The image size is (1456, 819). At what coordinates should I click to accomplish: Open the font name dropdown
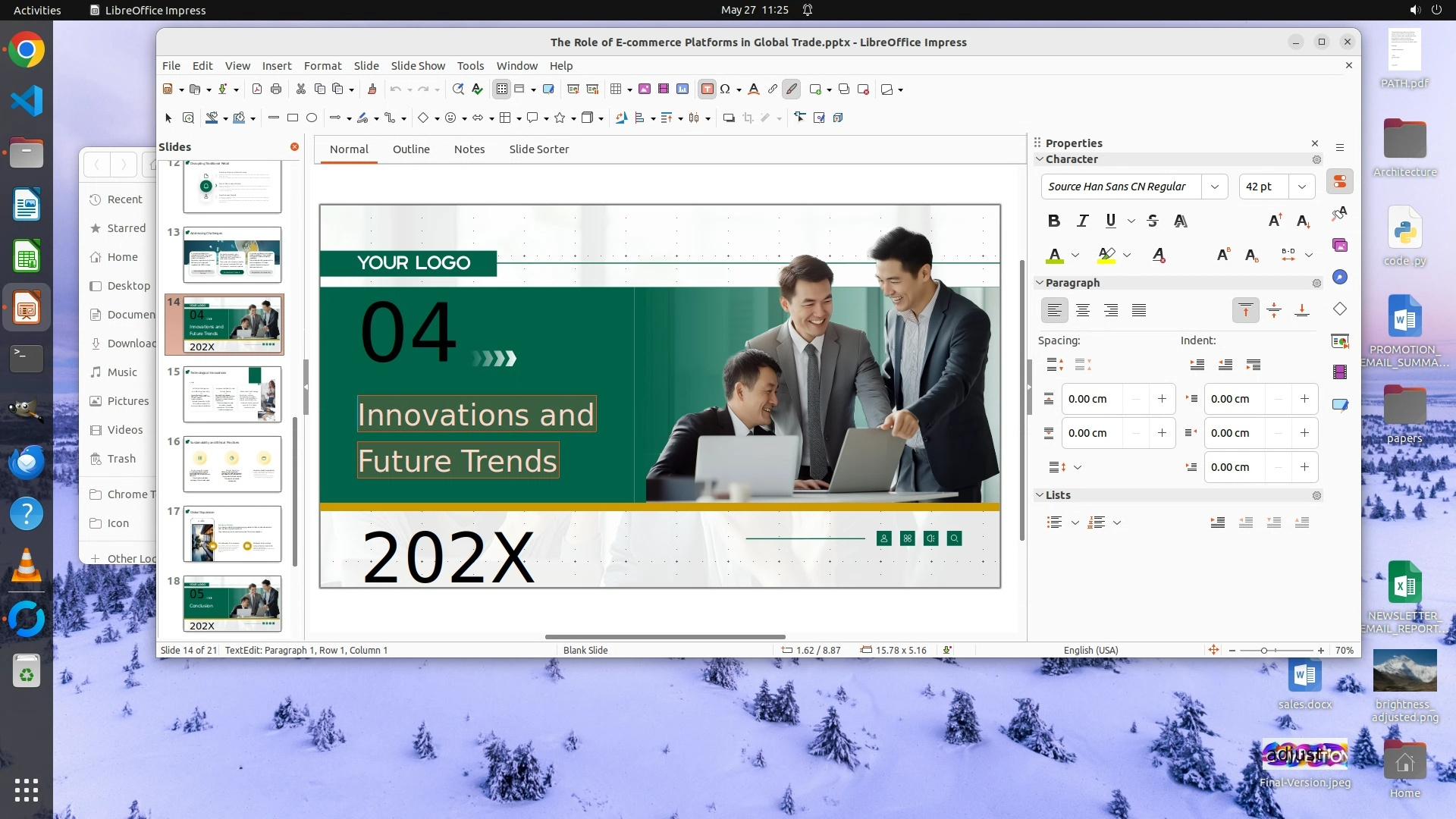tap(1214, 187)
